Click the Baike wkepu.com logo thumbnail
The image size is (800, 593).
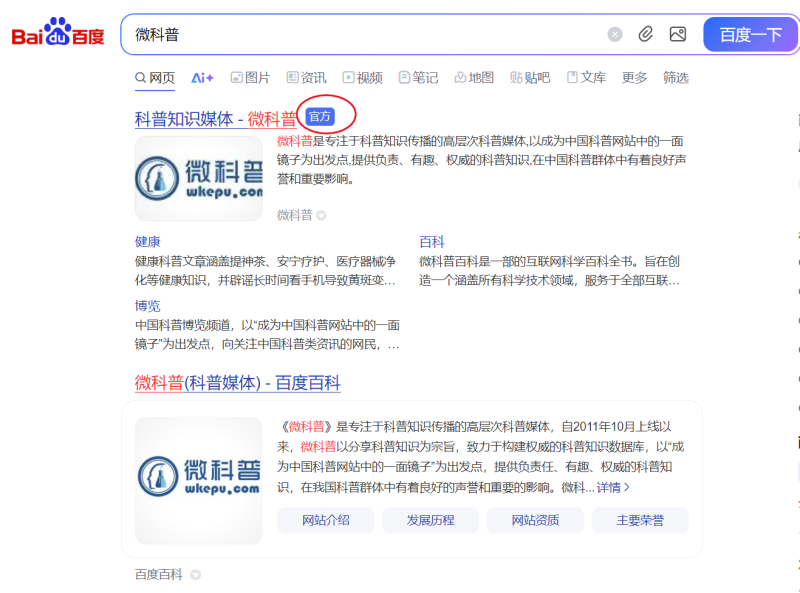[199, 480]
